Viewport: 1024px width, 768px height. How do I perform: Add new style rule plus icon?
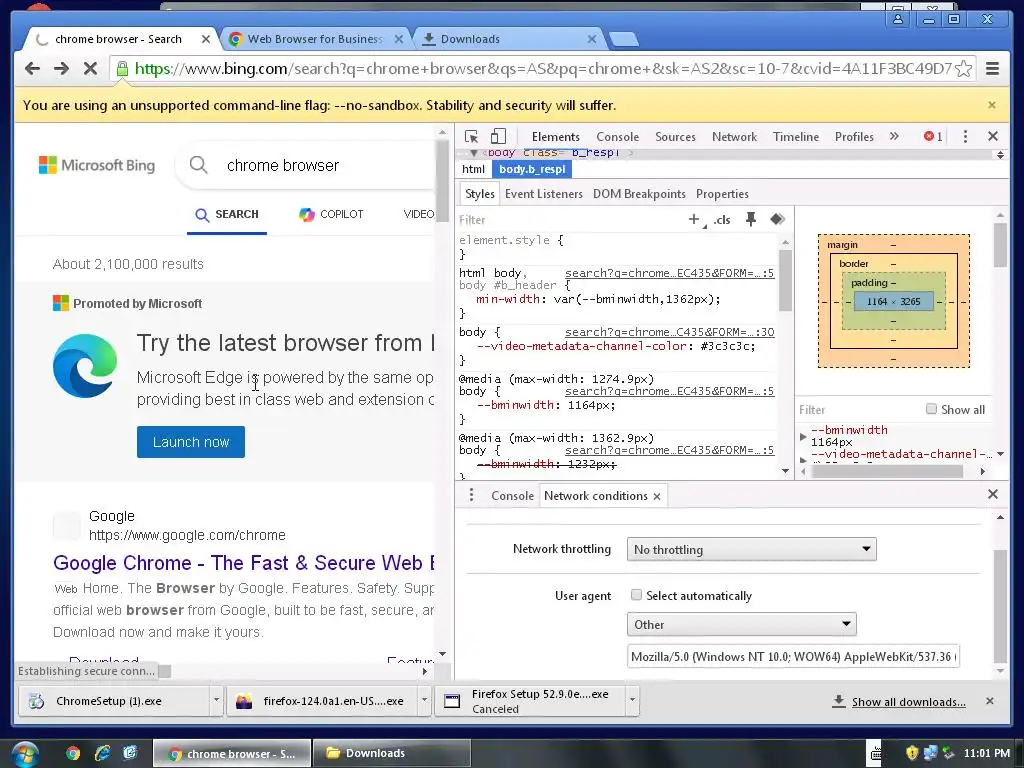point(694,219)
